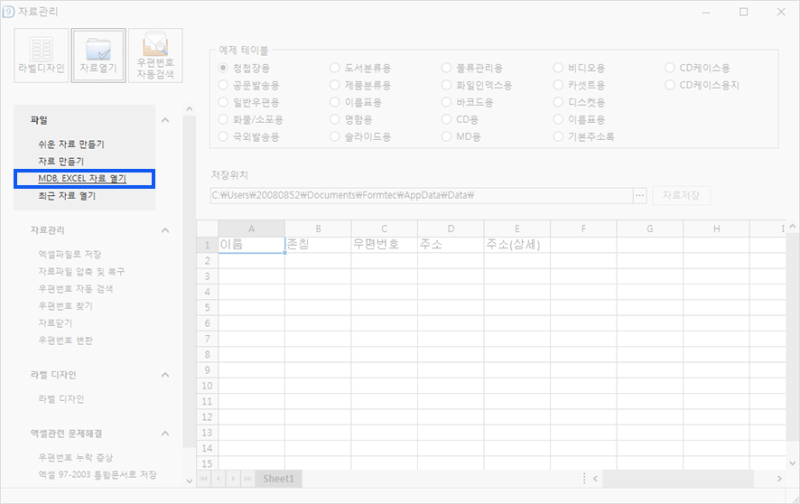The width and height of the screenshot is (800, 504).
Task: Open 쉬운 자료 만들기 link
Action: 71,144
